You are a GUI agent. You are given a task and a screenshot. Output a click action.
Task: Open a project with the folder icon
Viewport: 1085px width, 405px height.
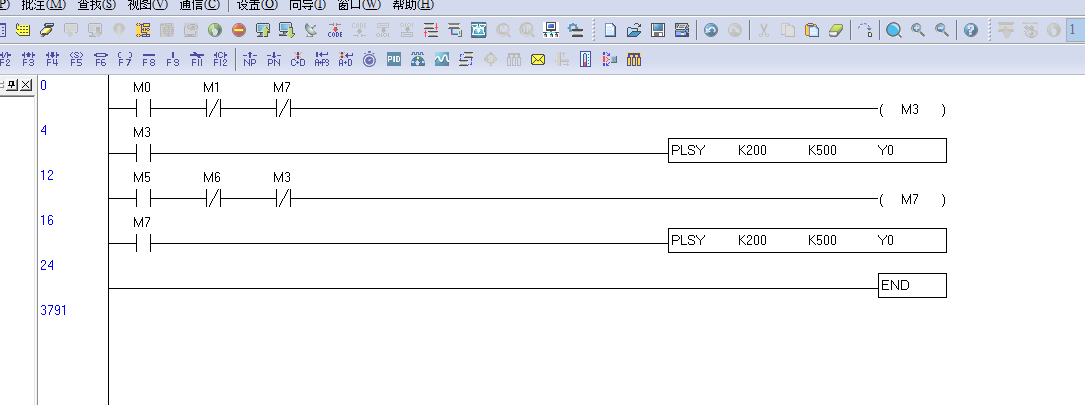point(634,30)
